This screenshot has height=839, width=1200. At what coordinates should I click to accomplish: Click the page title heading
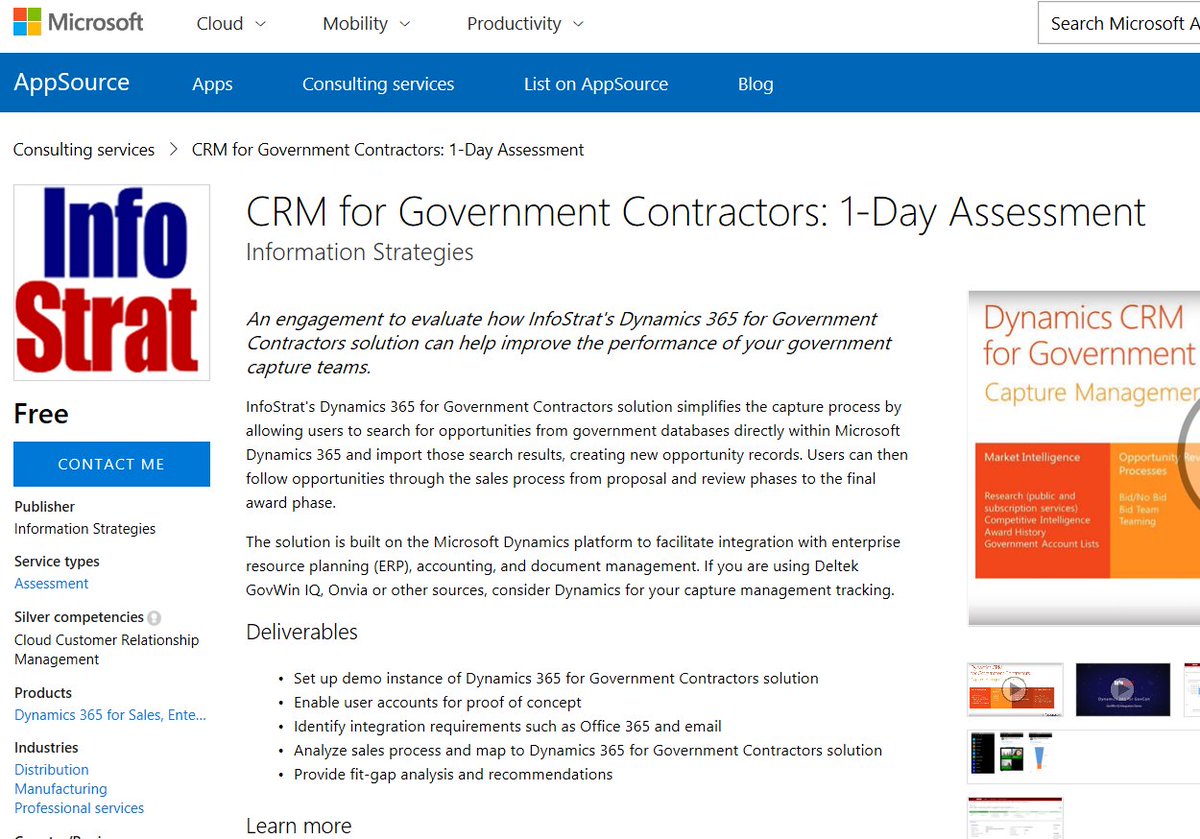point(696,212)
